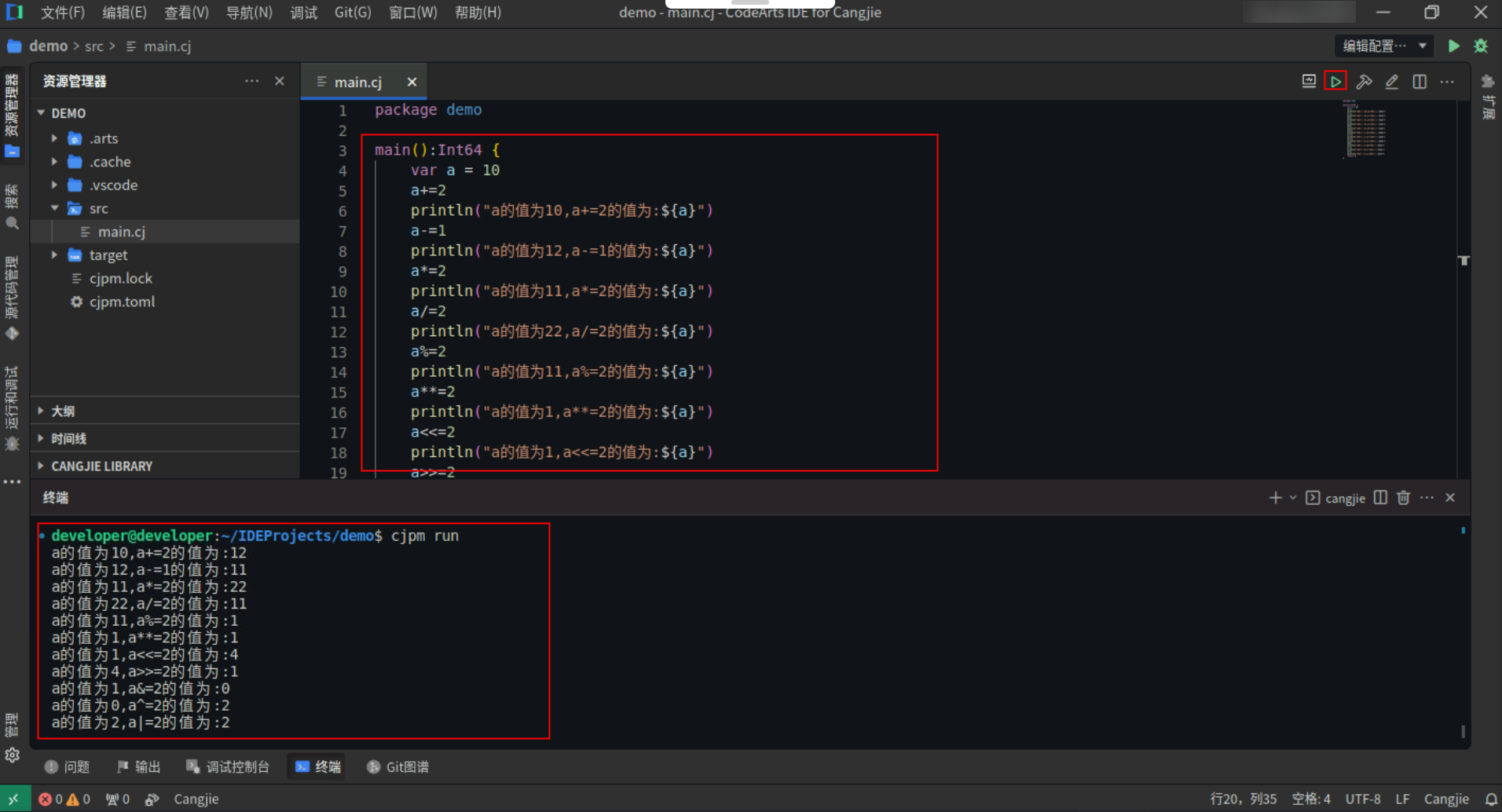The image size is (1502, 812).
Task: Start debugging with the green bug icon
Action: click(1481, 46)
